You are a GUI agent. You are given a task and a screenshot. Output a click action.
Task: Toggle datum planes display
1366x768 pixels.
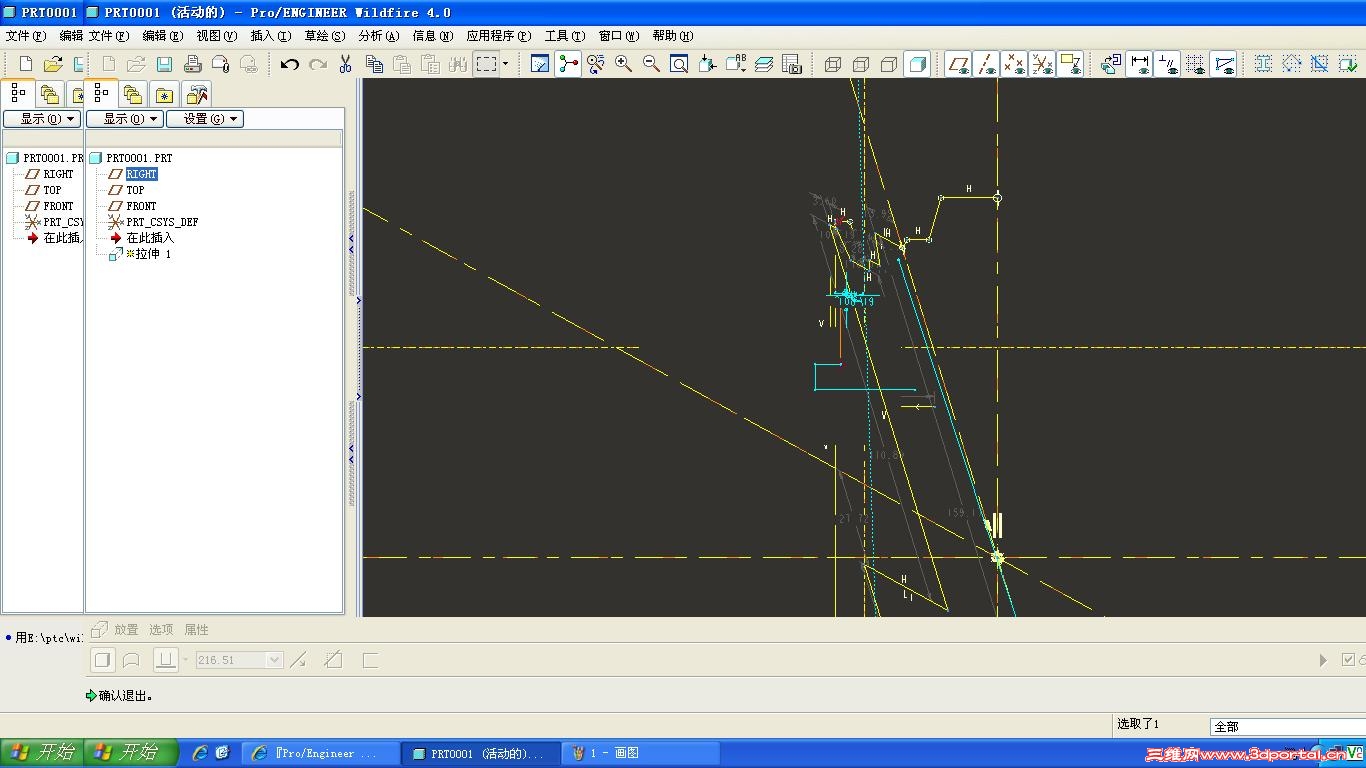click(958, 65)
